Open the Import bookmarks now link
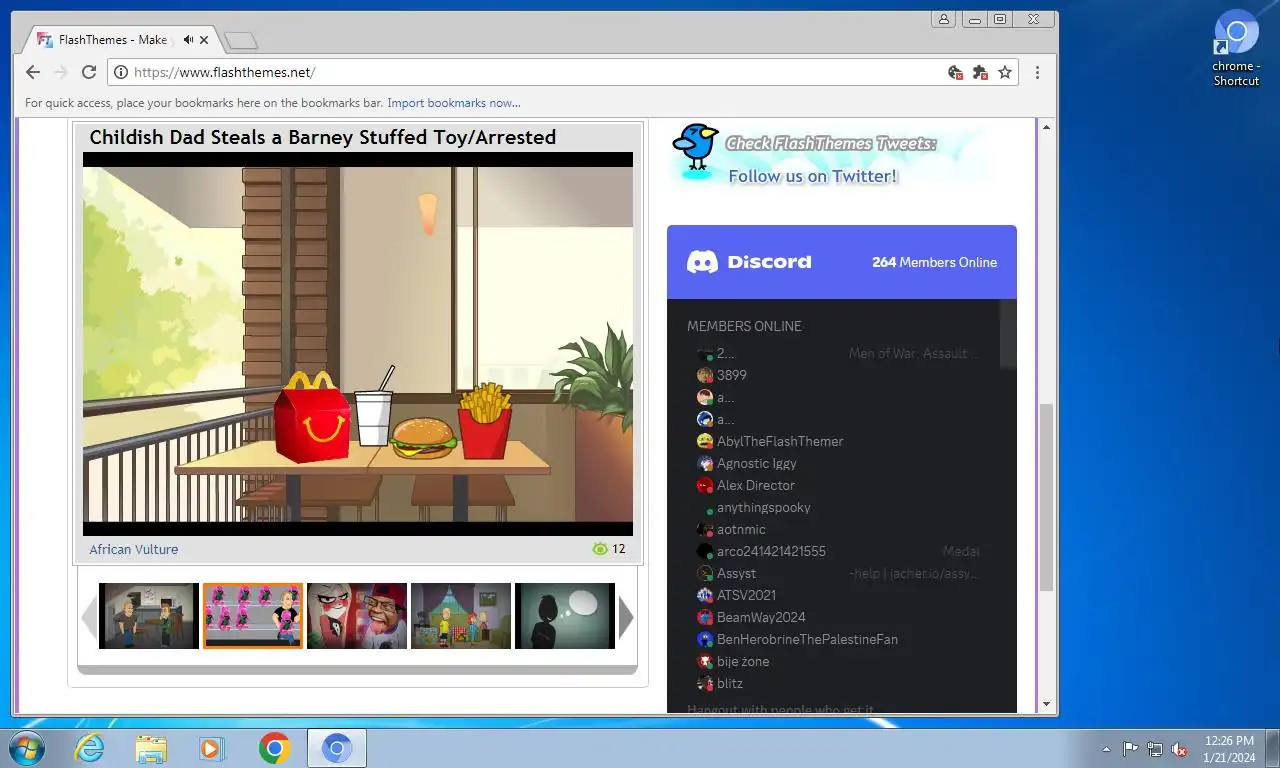This screenshot has width=1280, height=768. (x=454, y=103)
